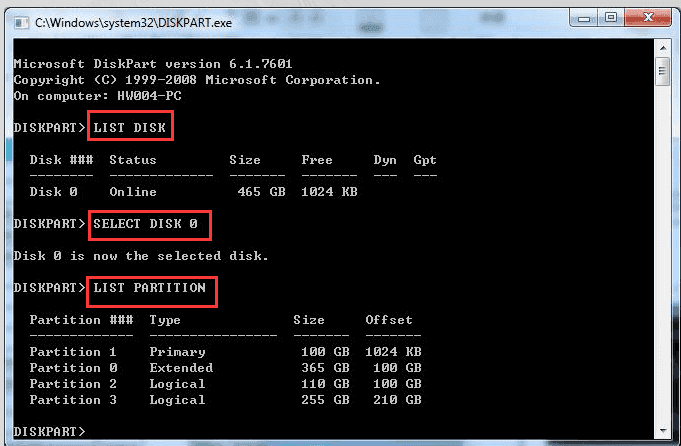Click the SELECT DISK 0 command text

point(145,224)
